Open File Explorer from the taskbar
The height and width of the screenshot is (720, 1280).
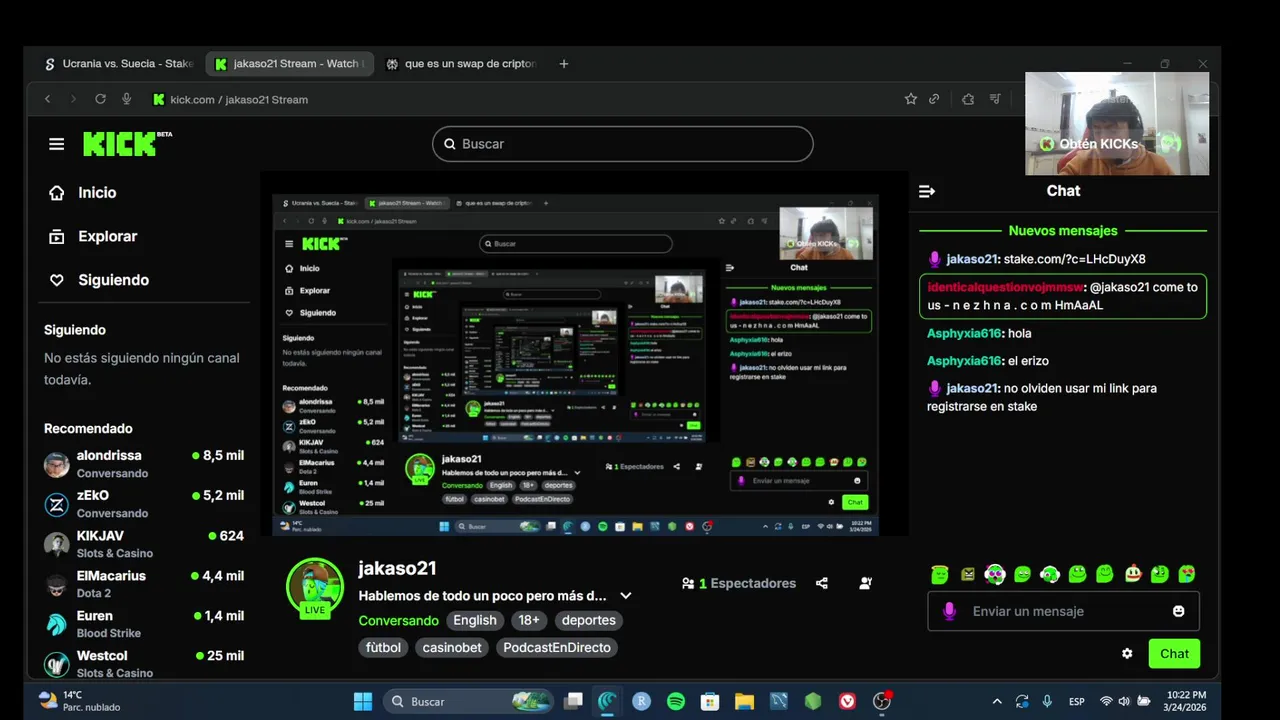(x=744, y=702)
